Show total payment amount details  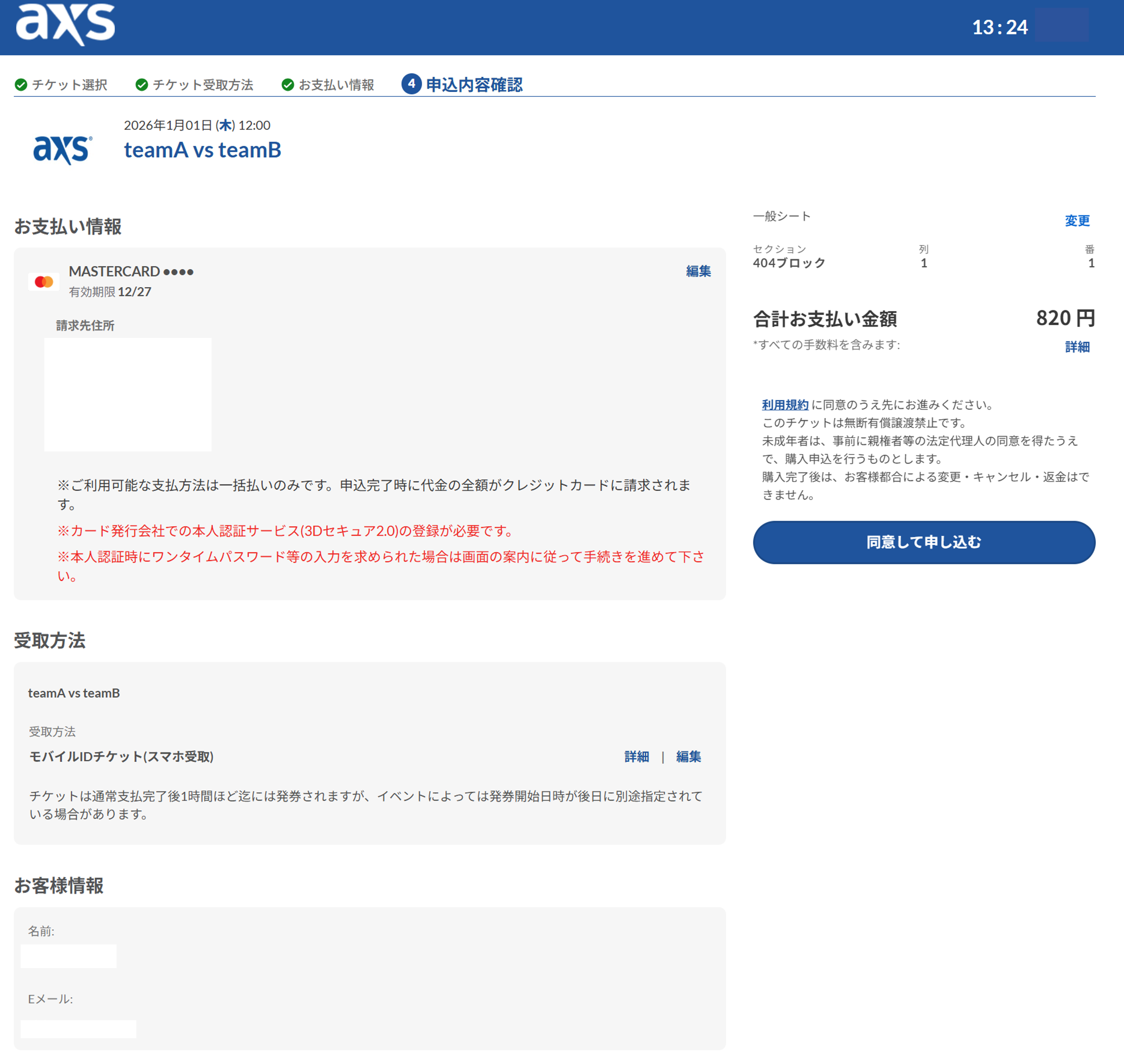pos(1076,346)
